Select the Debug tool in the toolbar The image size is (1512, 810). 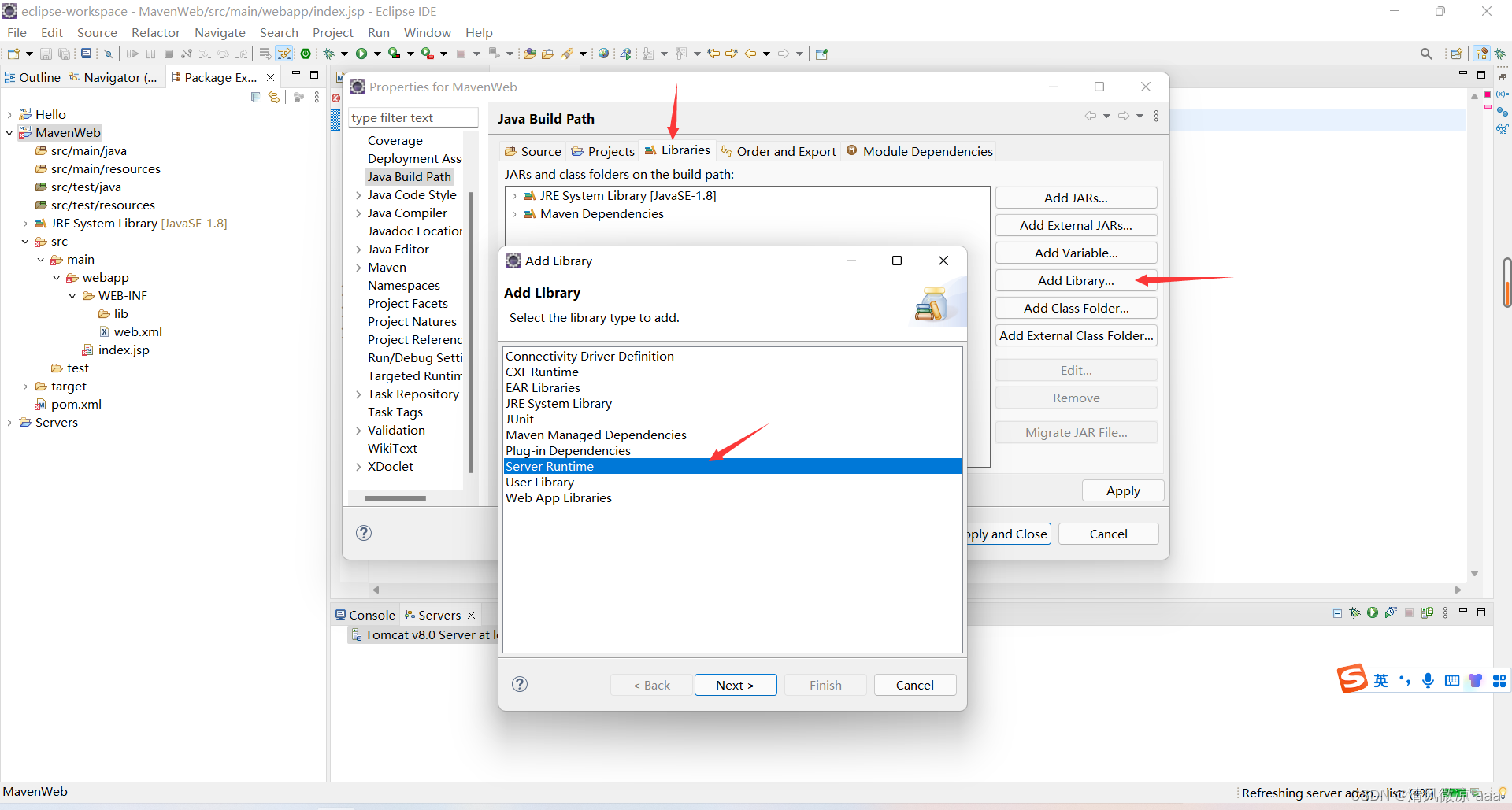[x=330, y=53]
